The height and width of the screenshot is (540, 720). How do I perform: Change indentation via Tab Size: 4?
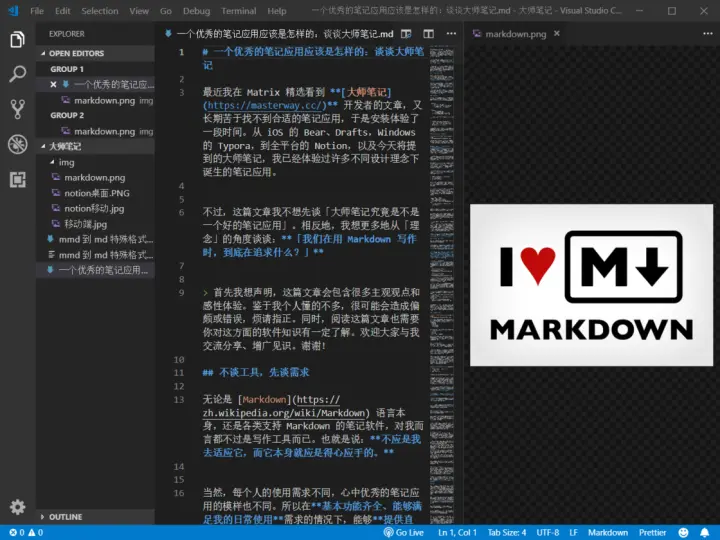pos(507,533)
